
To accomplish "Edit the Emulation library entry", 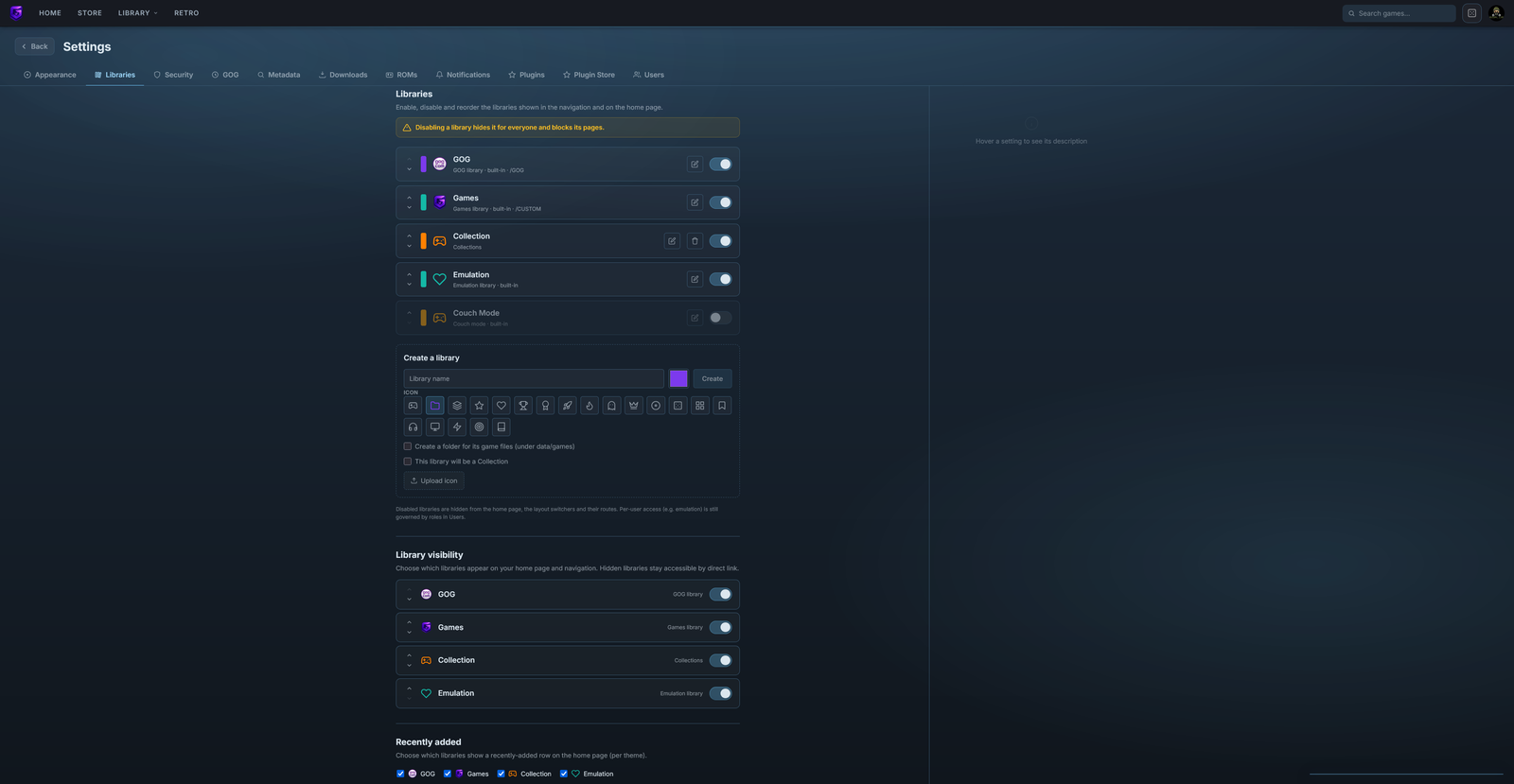I will coord(695,279).
